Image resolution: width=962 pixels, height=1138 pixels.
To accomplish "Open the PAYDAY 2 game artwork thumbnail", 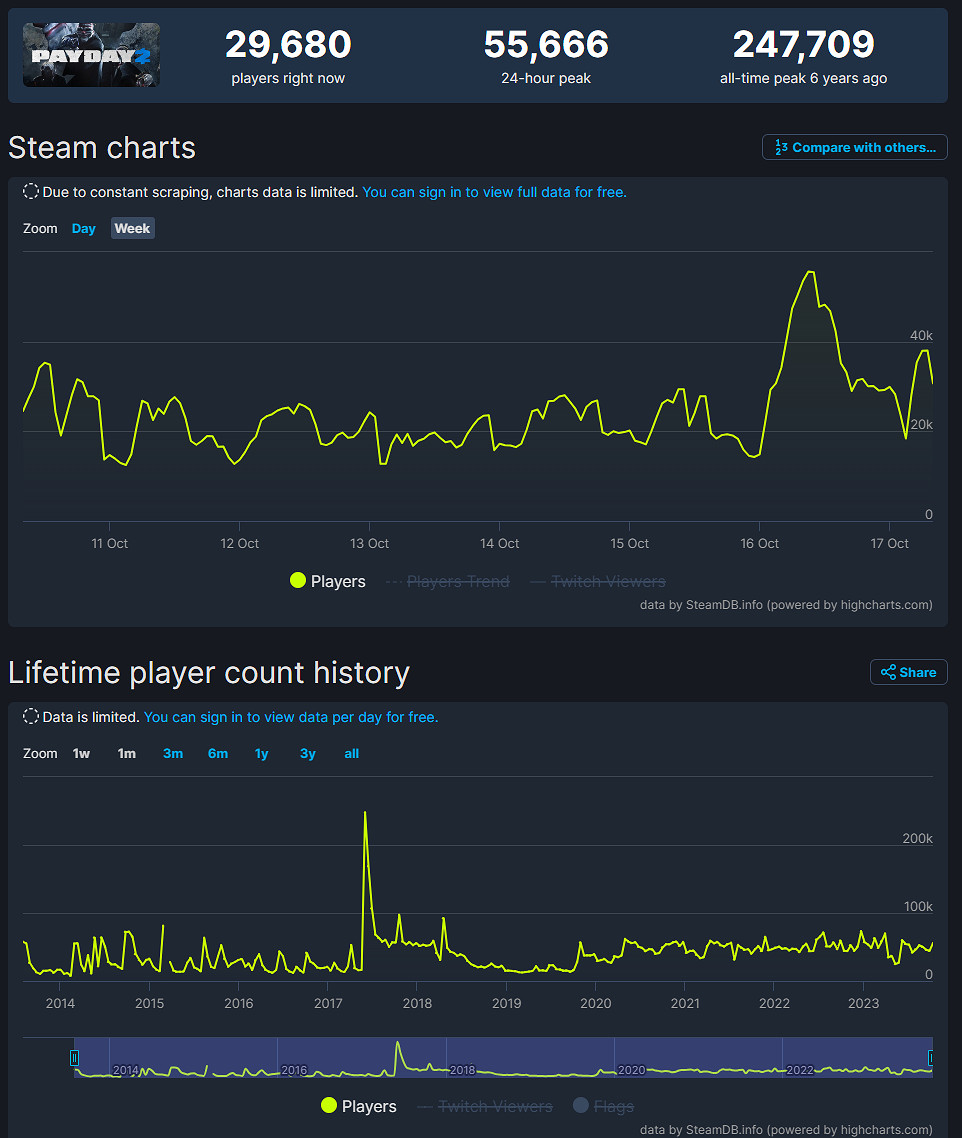I will (91, 55).
